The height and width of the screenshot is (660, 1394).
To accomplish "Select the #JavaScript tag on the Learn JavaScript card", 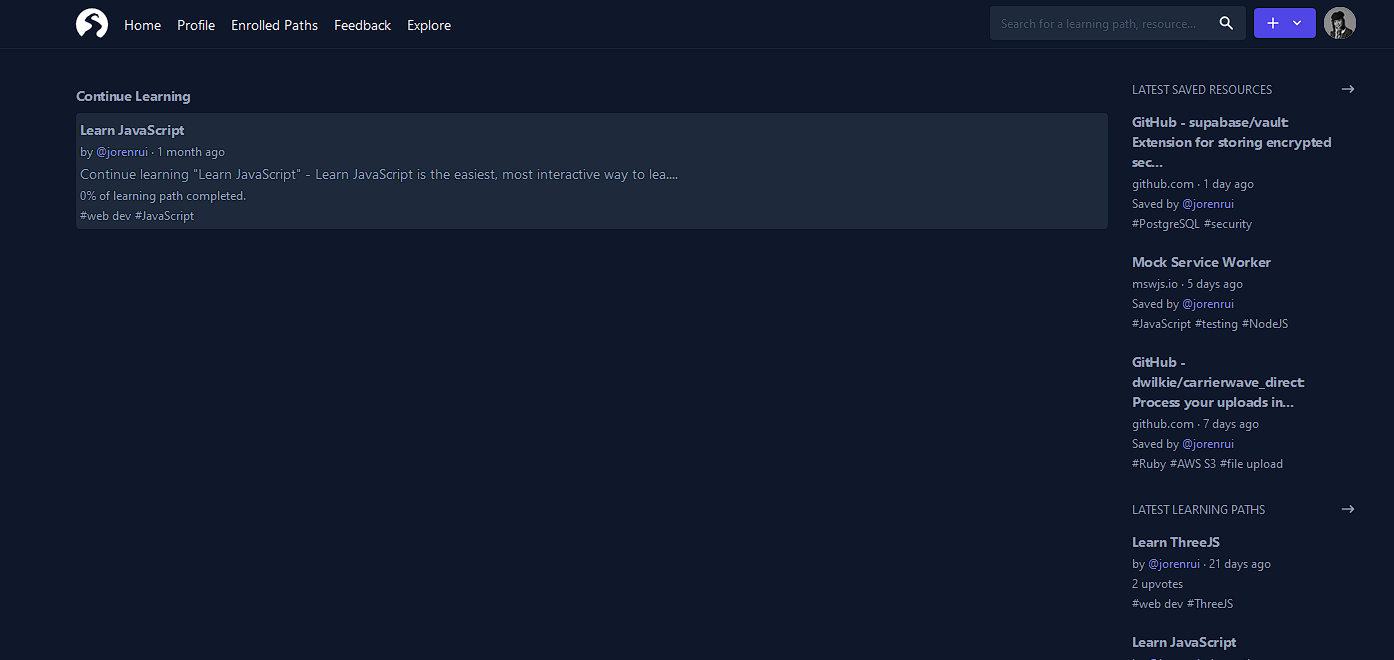I will click(164, 215).
